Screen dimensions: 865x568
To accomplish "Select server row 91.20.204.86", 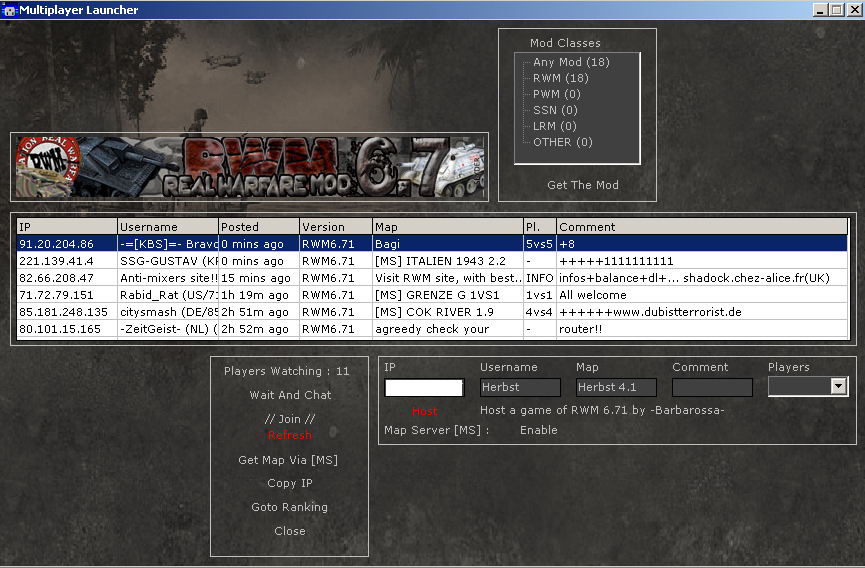I will (432, 244).
